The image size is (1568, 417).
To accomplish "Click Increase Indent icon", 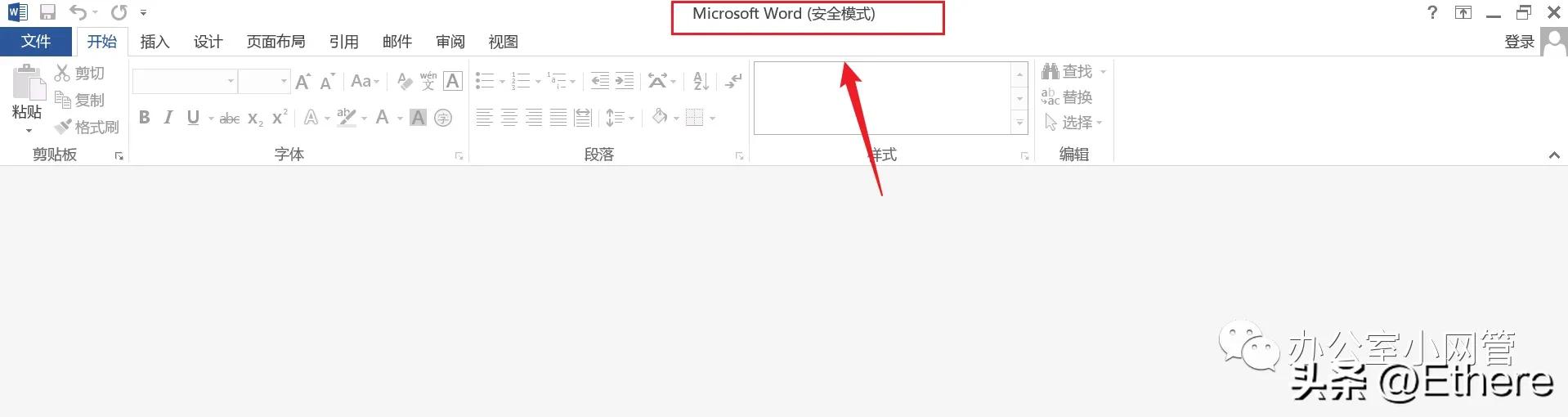I will pos(625,81).
